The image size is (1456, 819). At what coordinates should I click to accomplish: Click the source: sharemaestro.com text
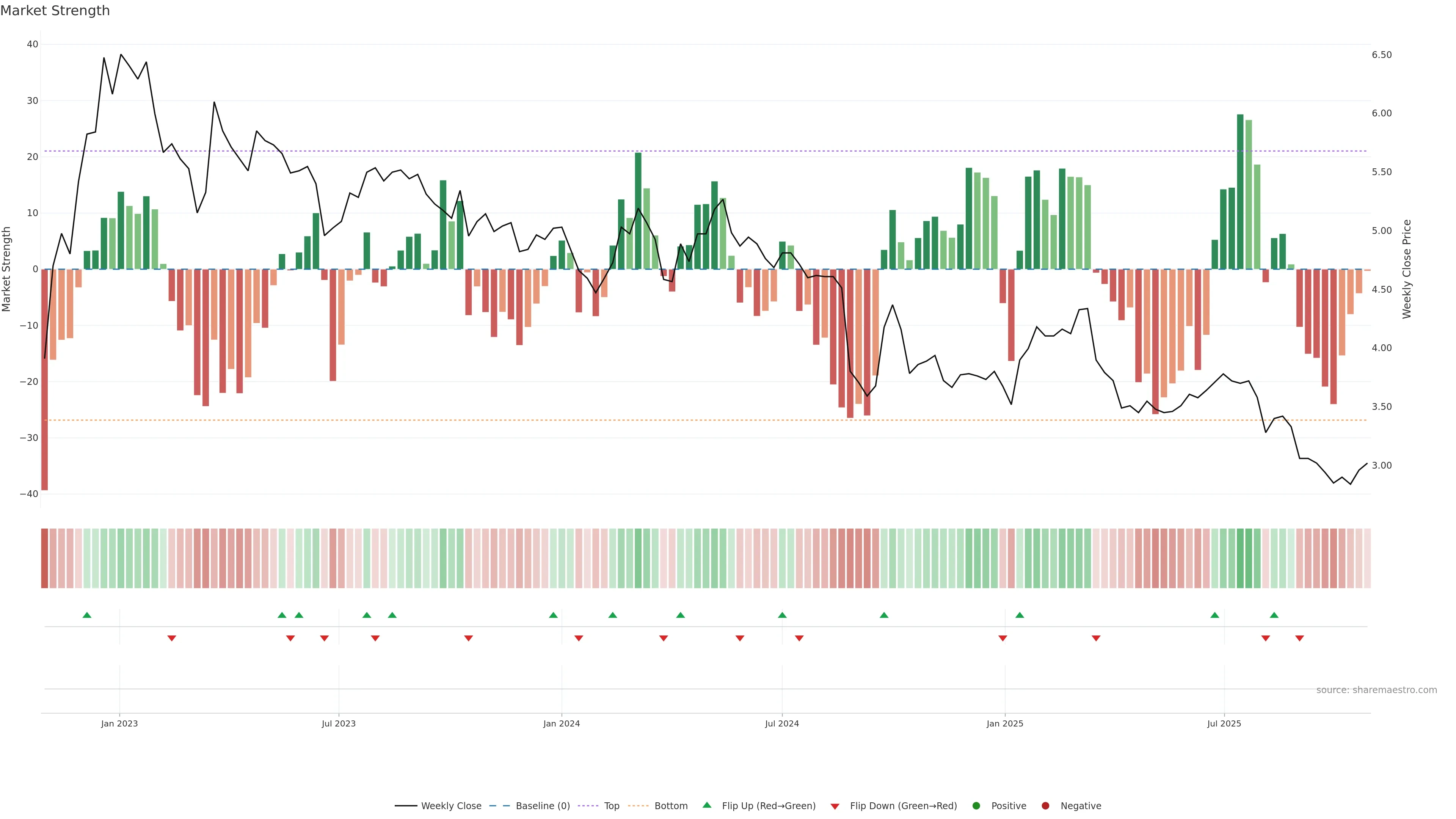(x=1376, y=690)
